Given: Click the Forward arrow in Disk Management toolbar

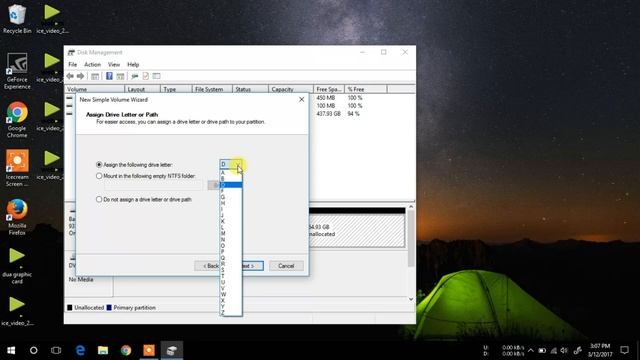Looking at the screenshot, I should (x=80, y=76).
